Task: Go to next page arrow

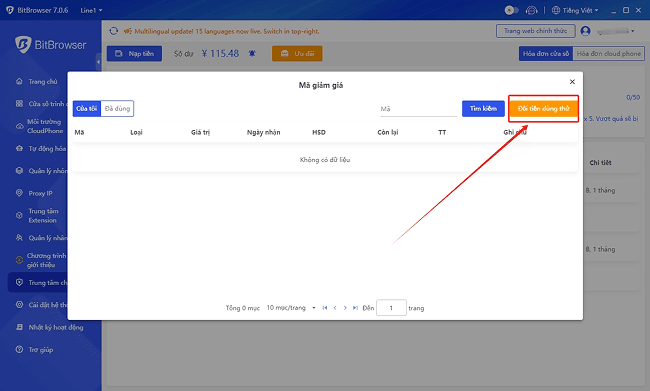Action: 345,308
